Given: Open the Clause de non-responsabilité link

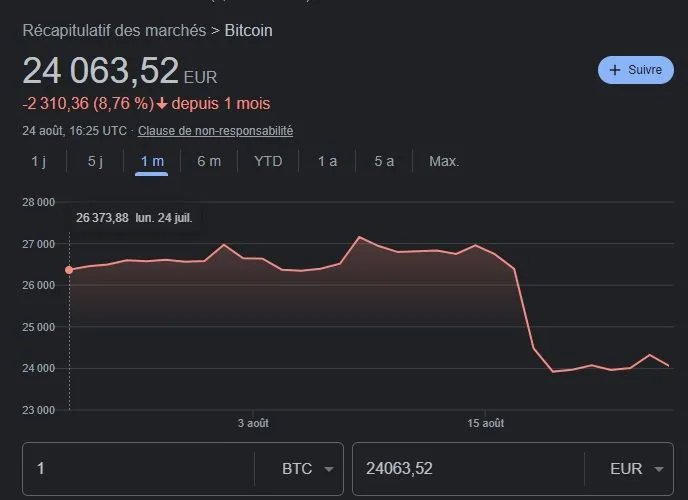Looking at the screenshot, I should 215,131.
